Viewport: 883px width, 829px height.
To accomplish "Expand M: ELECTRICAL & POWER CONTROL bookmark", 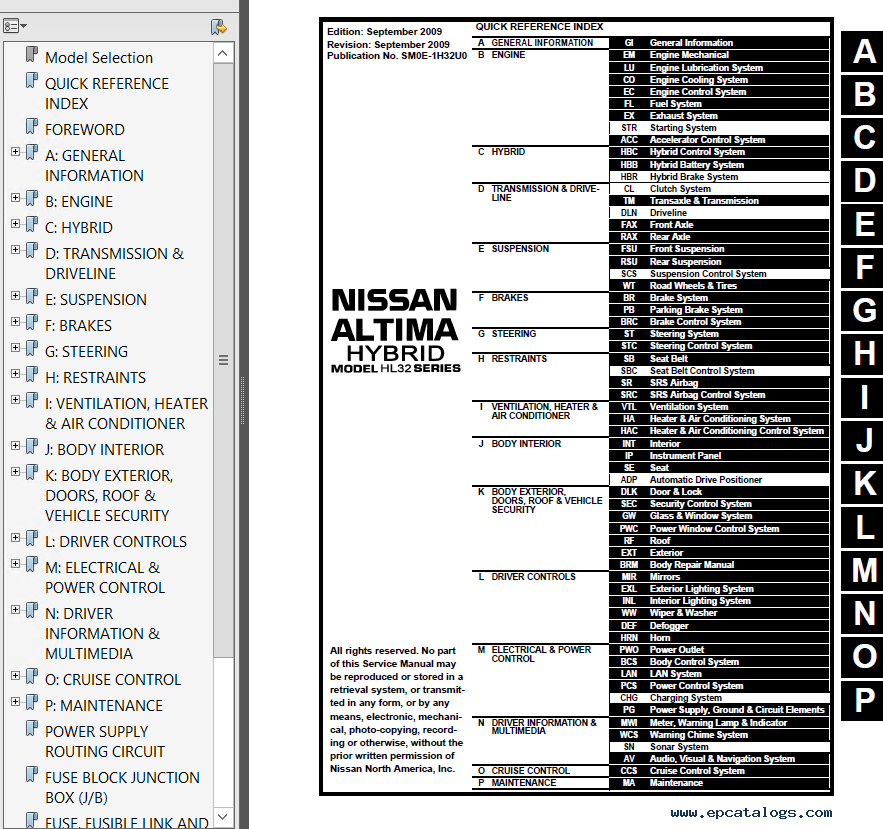I will 15,564.
